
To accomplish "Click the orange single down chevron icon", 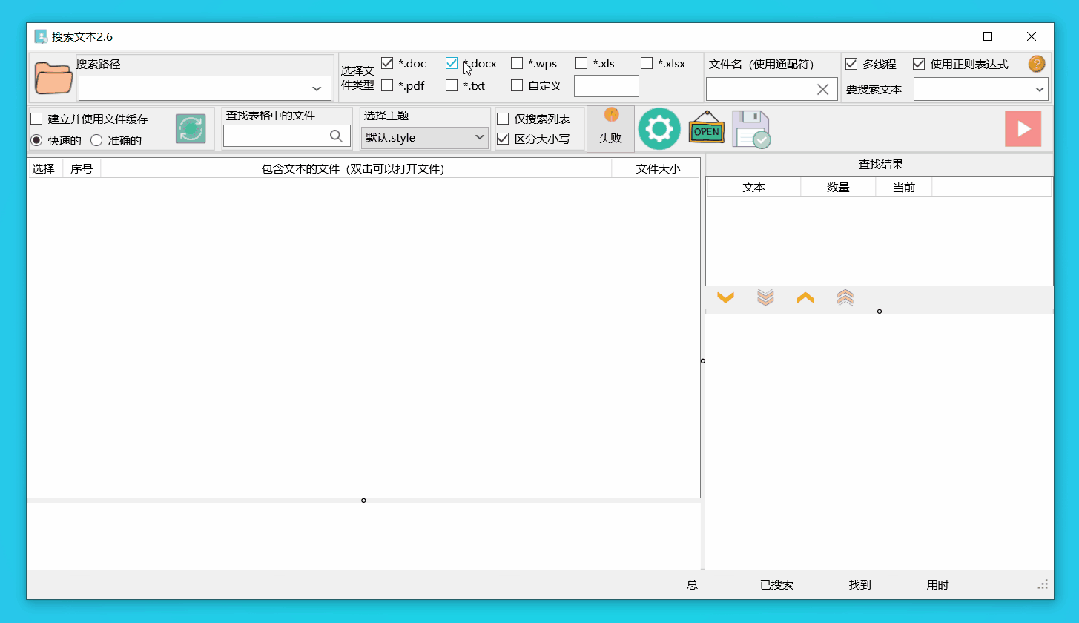I will click(x=725, y=297).
